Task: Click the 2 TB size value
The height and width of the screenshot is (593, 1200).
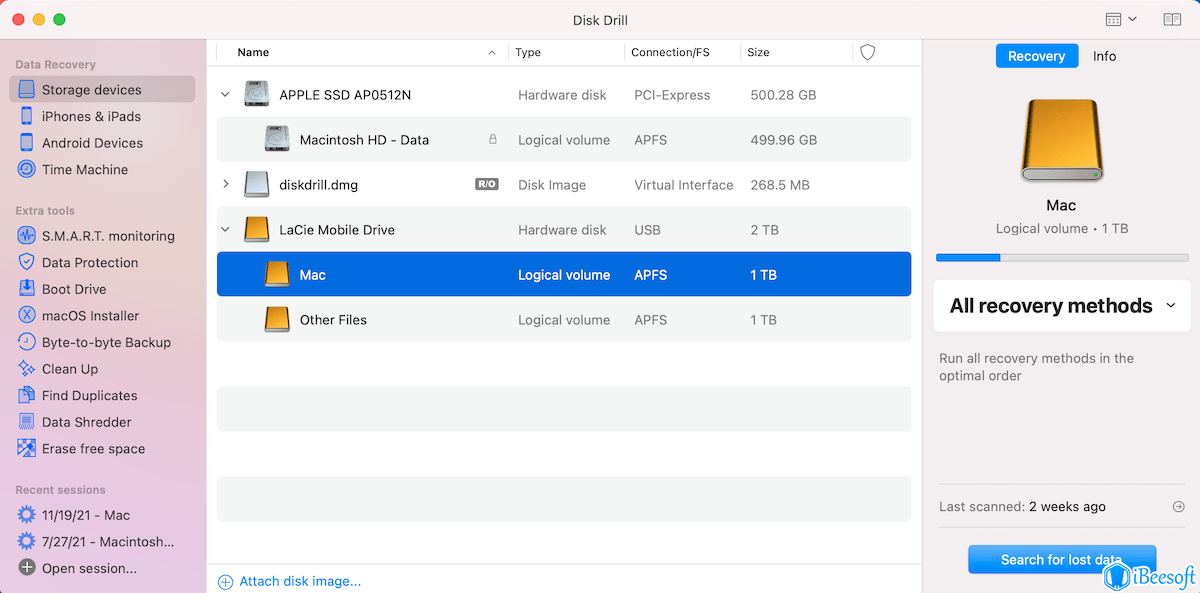Action: coord(764,230)
